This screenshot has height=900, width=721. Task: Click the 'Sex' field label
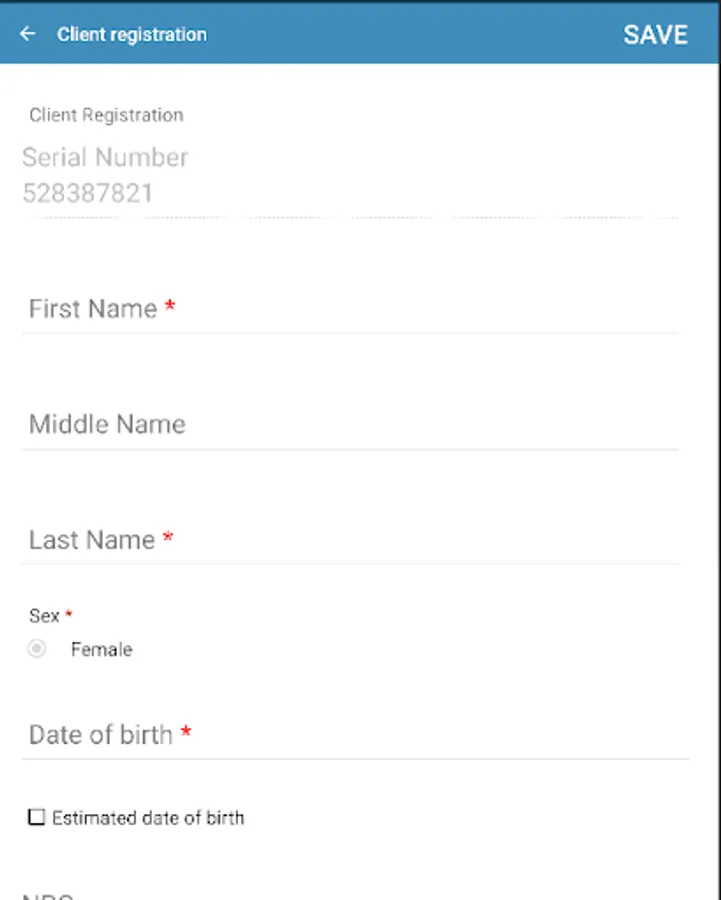pyautogui.click(x=44, y=616)
